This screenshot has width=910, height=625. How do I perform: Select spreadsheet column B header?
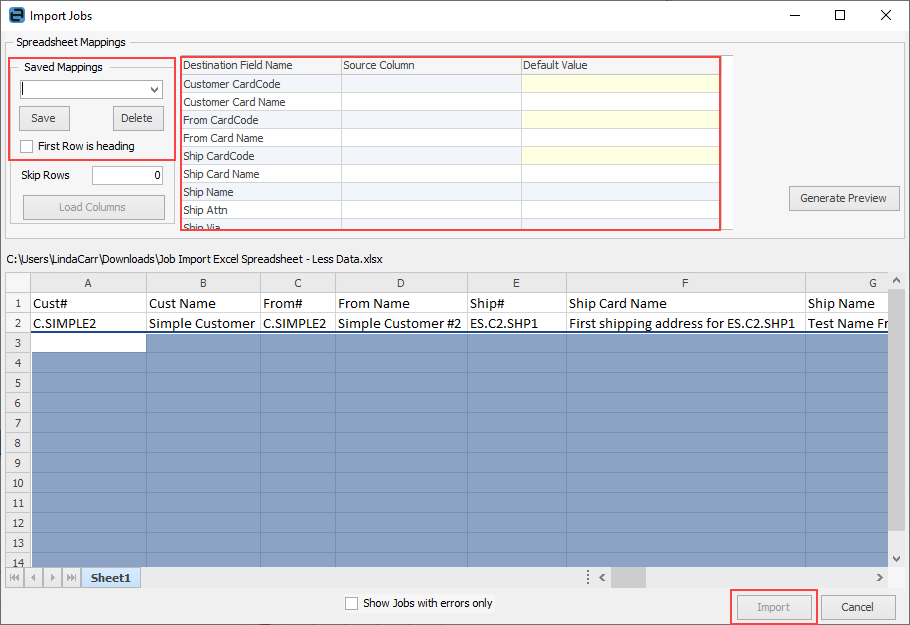point(203,283)
